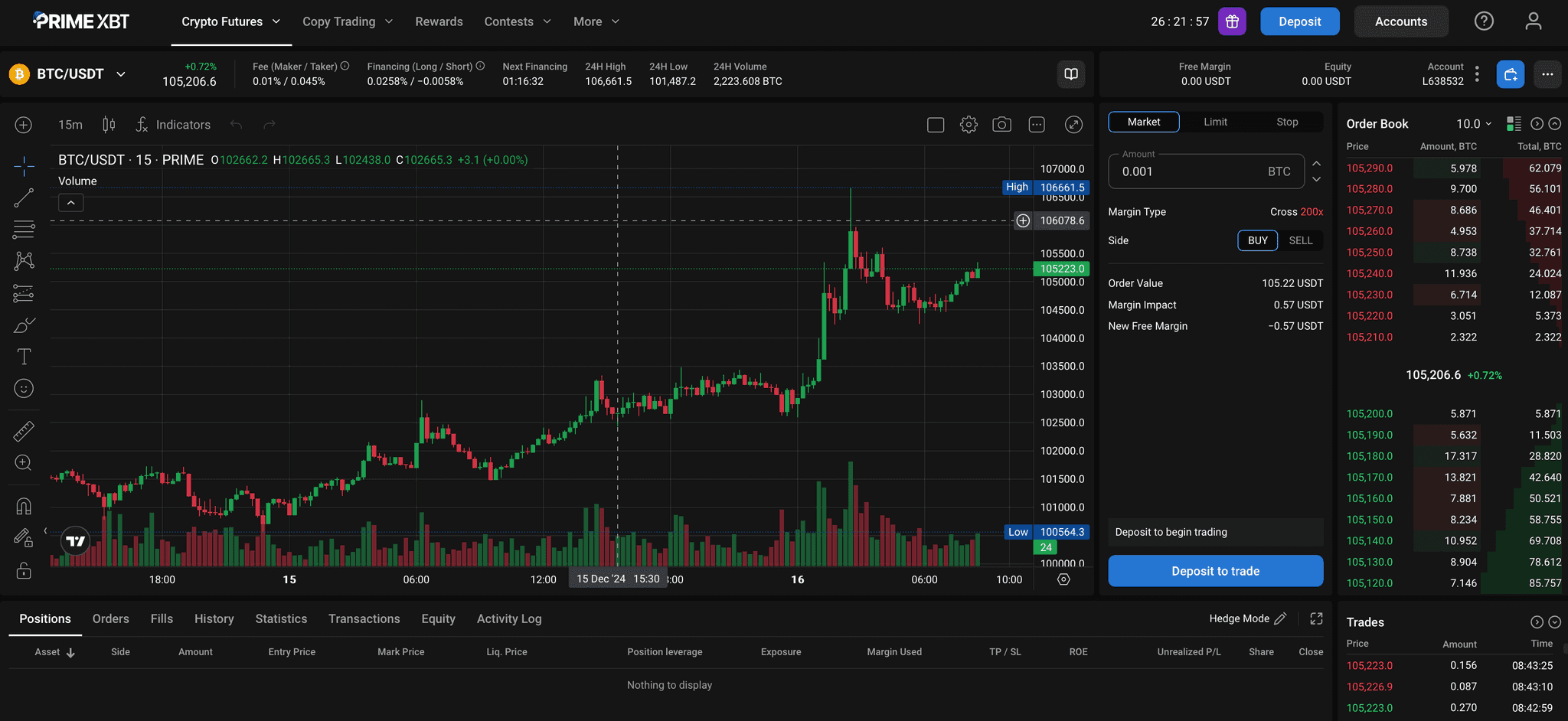1568x721 pixels.
Task: Switch to the Limit order tab
Action: (1215, 122)
